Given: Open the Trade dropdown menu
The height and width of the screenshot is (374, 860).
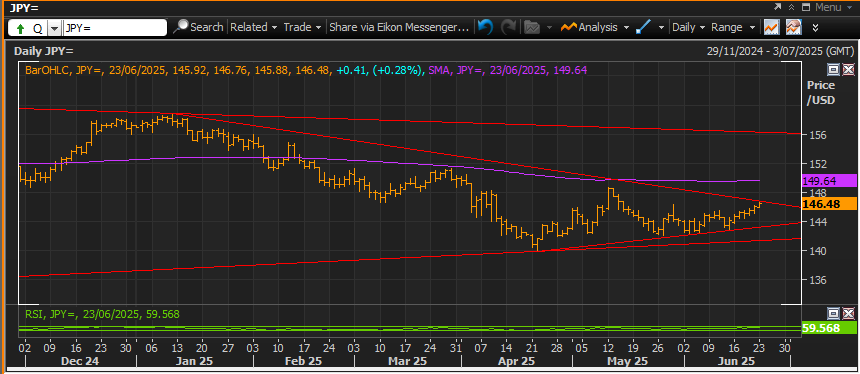Looking at the screenshot, I should point(302,27).
